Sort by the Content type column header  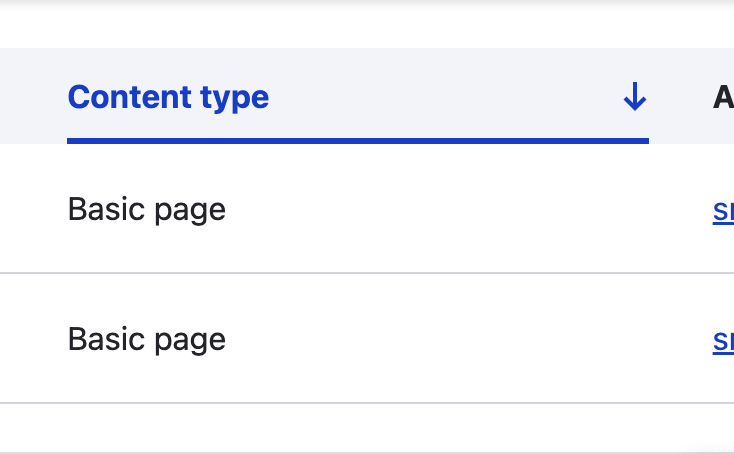pyautogui.click(x=169, y=97)
